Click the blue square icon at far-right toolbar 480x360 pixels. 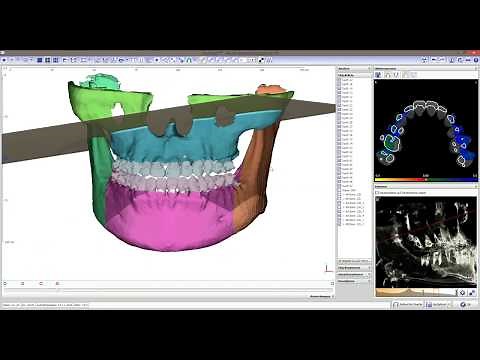[x=476, y=60]
